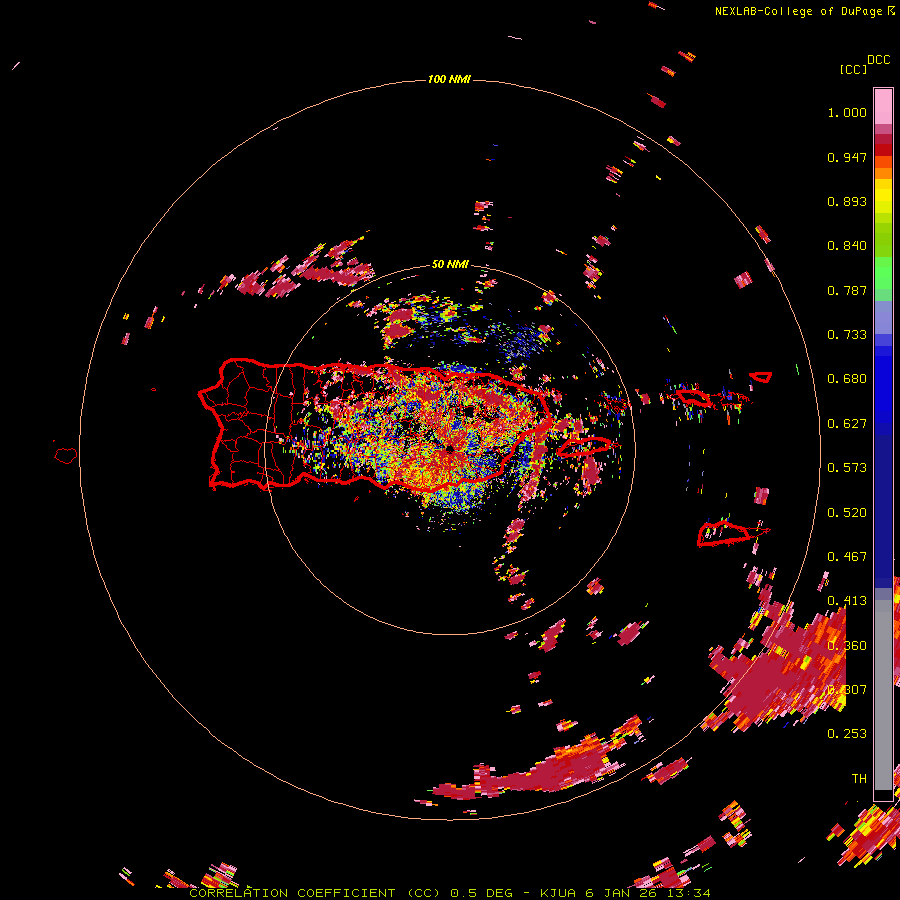
Task: Click the pink band at the top of color bar
Action: [883, 107]
